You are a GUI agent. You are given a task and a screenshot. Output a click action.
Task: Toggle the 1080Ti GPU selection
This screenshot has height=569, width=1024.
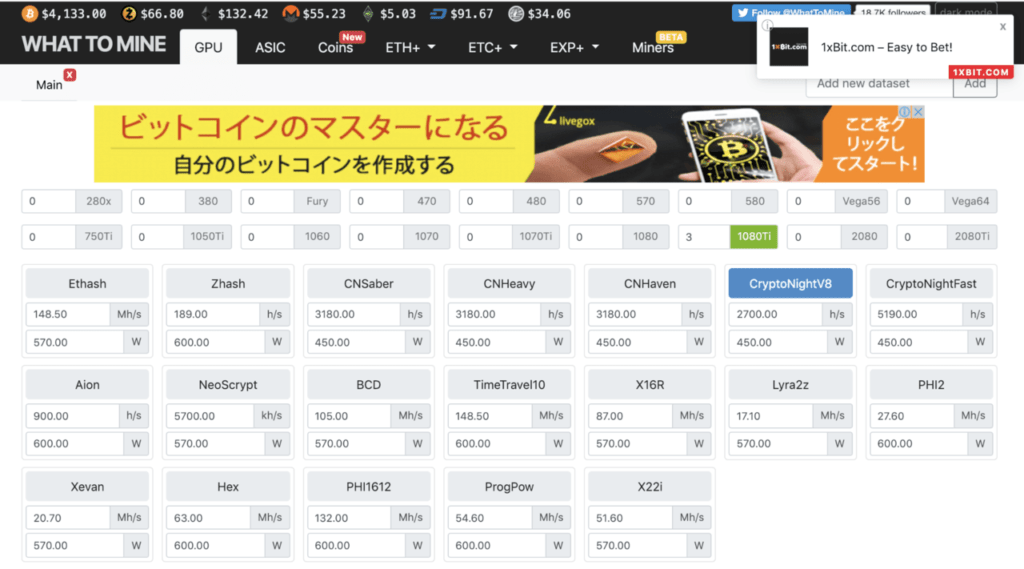click(754, 236)
